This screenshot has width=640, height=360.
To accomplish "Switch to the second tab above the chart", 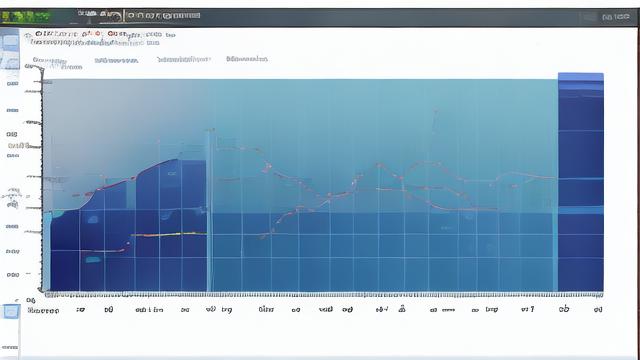I will [116, 60].
